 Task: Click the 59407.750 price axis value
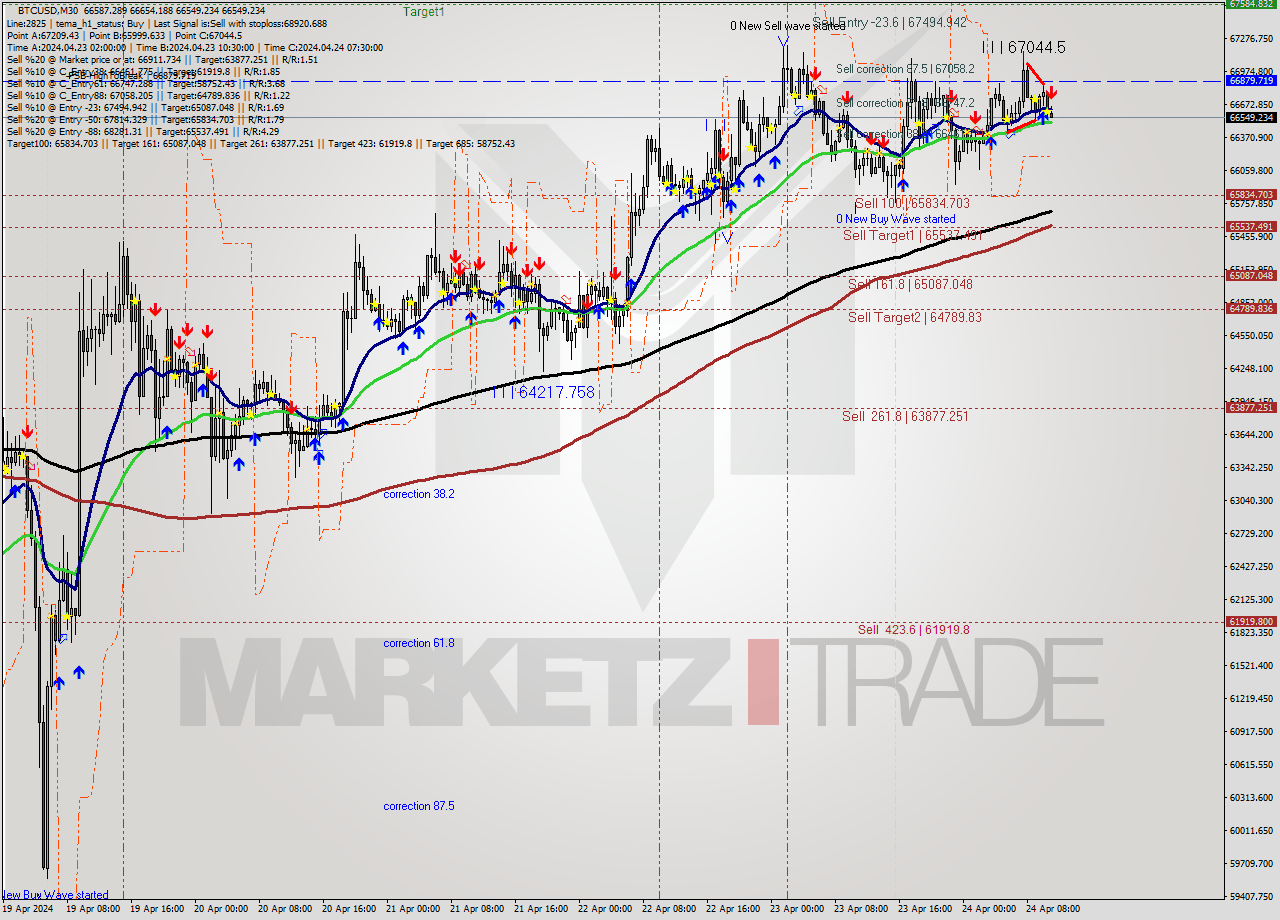[1251, 897]
